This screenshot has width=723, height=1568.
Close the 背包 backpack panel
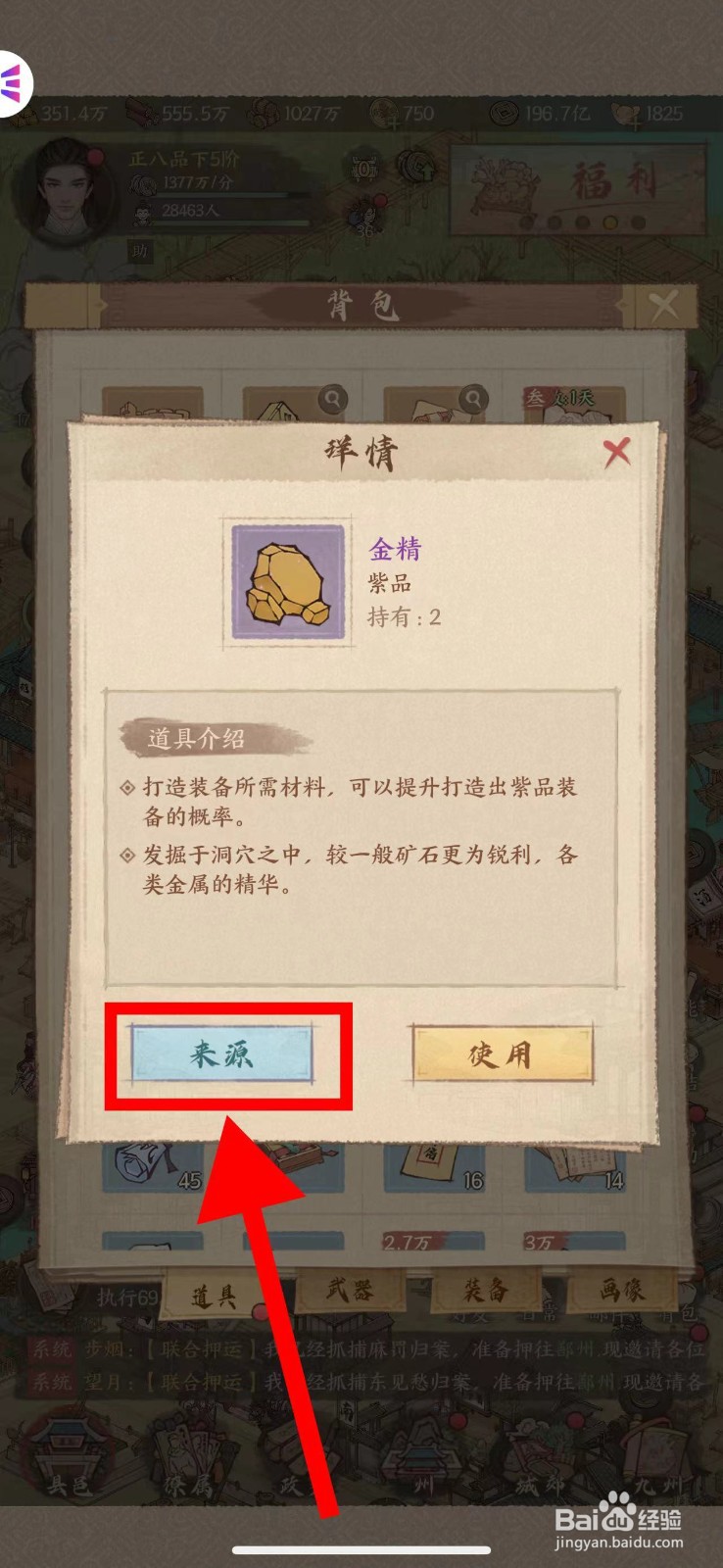tap(663, 306)
